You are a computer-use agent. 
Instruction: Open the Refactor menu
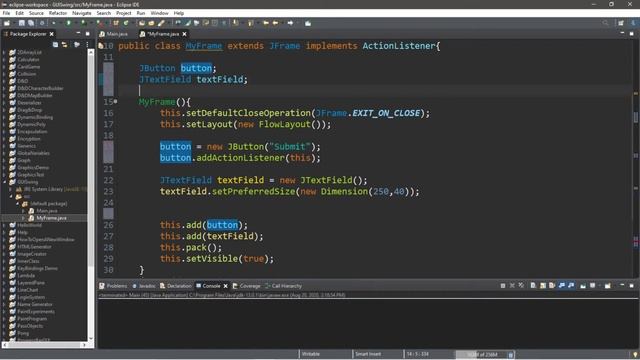pyautogui.click(x=58, y=13)
